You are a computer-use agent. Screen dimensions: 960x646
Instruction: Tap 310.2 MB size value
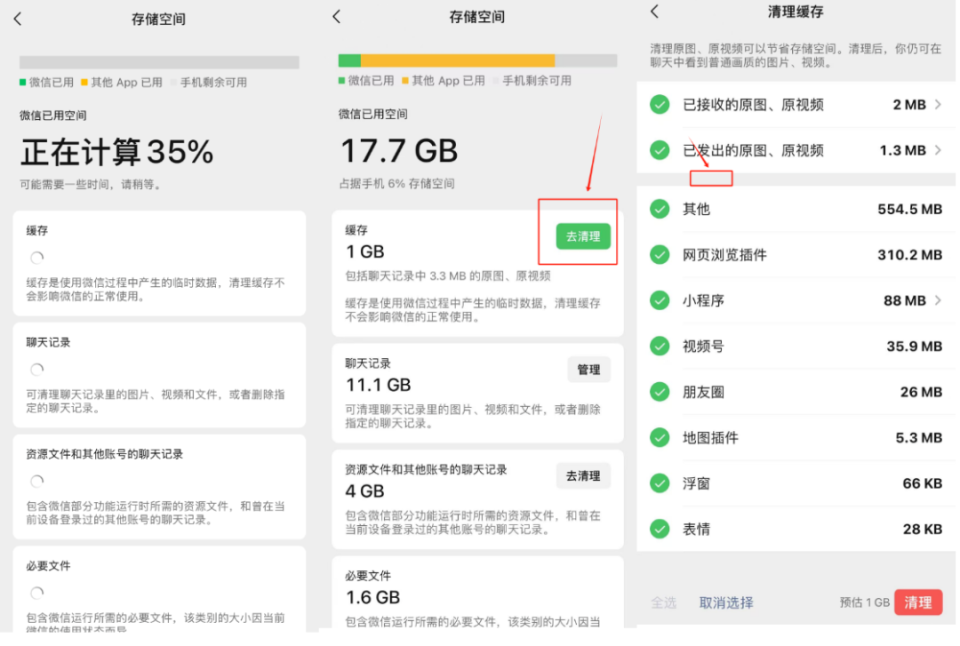pyautogui.click(x=910, y=255)
